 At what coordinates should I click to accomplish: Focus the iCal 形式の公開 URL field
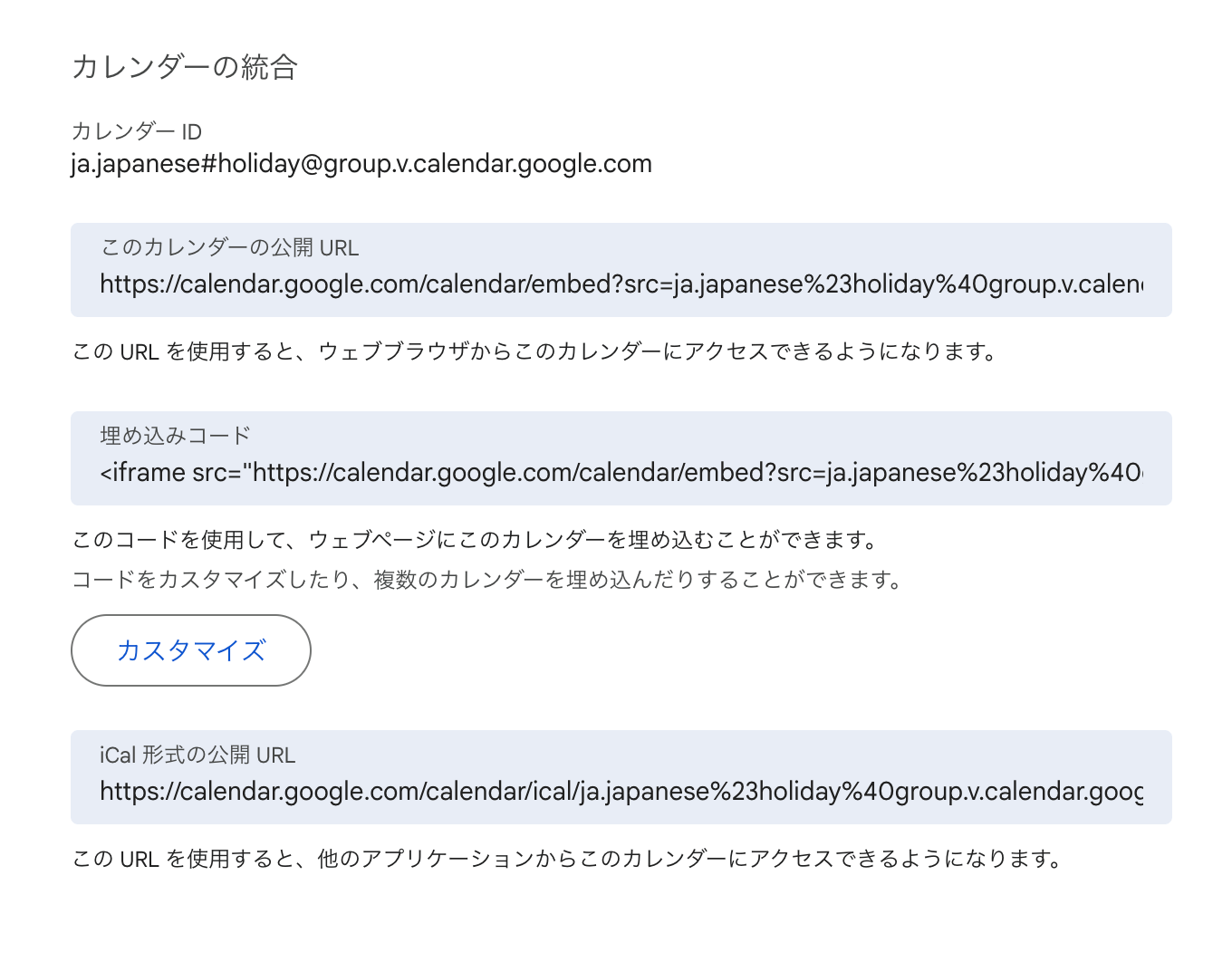coord(621,792)
